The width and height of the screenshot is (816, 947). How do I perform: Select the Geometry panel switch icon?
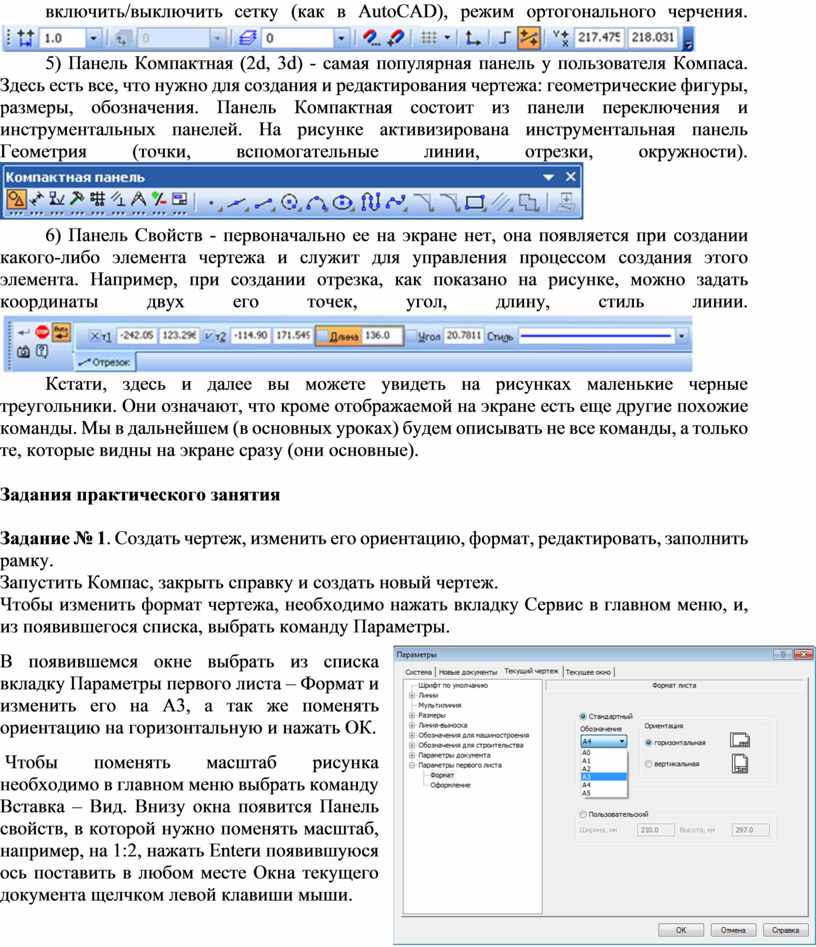click(16, 199)
